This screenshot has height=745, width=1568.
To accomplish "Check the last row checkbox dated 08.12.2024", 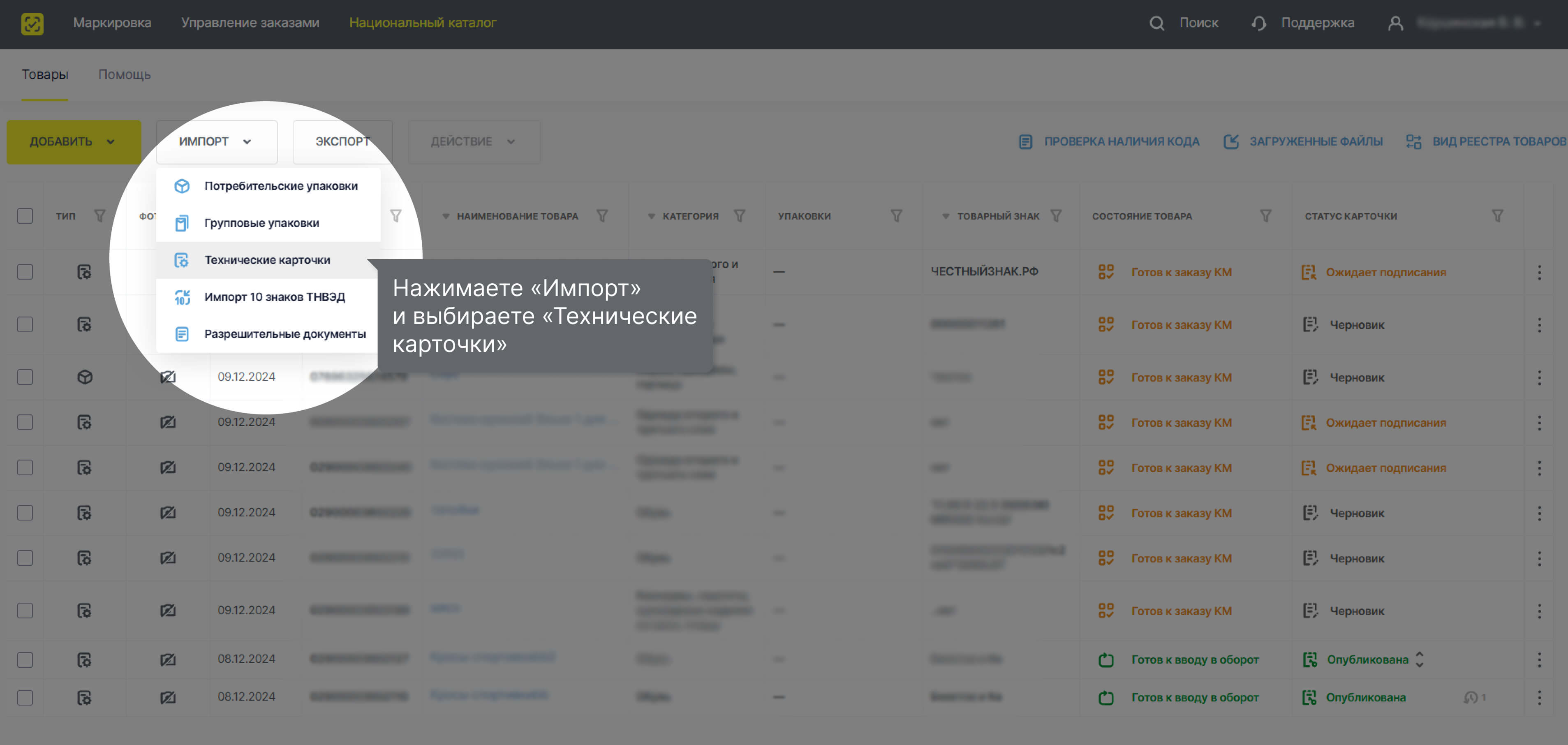I will coord(25,697).
